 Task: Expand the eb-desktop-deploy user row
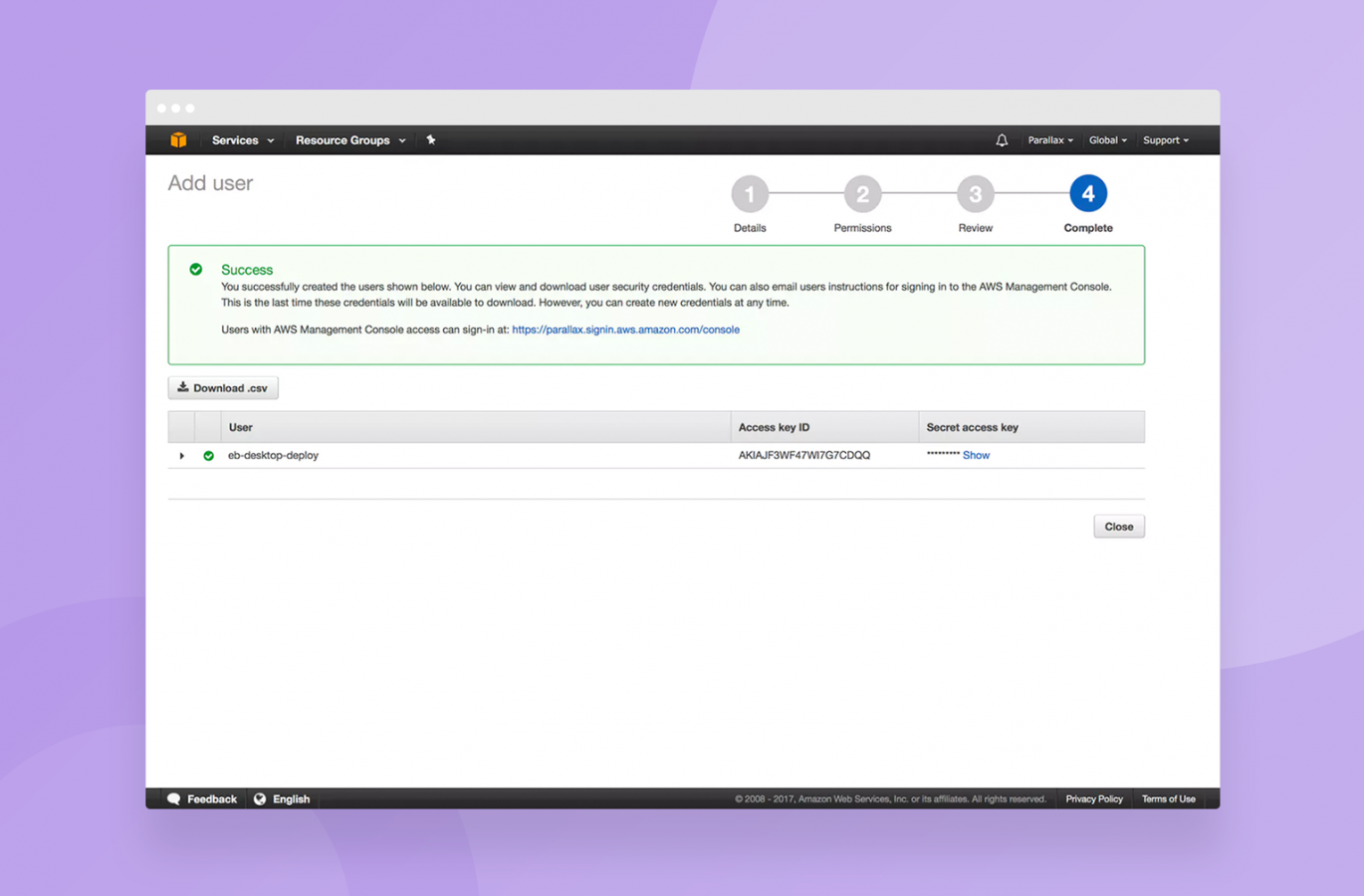[x=181, y=456]
